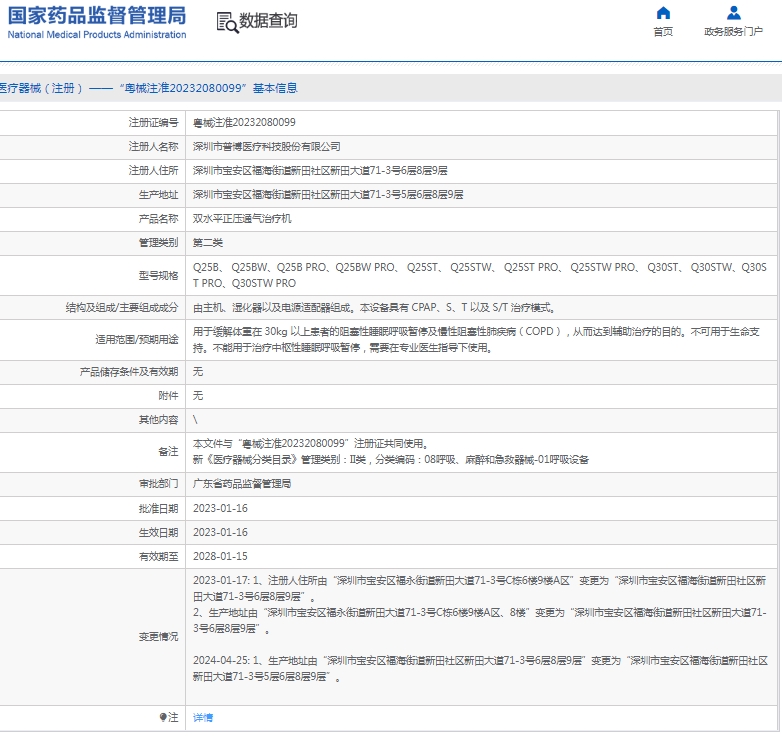782x737 pixels.
Task: Click the 产品名称 row label
Action: coord(159,218)
